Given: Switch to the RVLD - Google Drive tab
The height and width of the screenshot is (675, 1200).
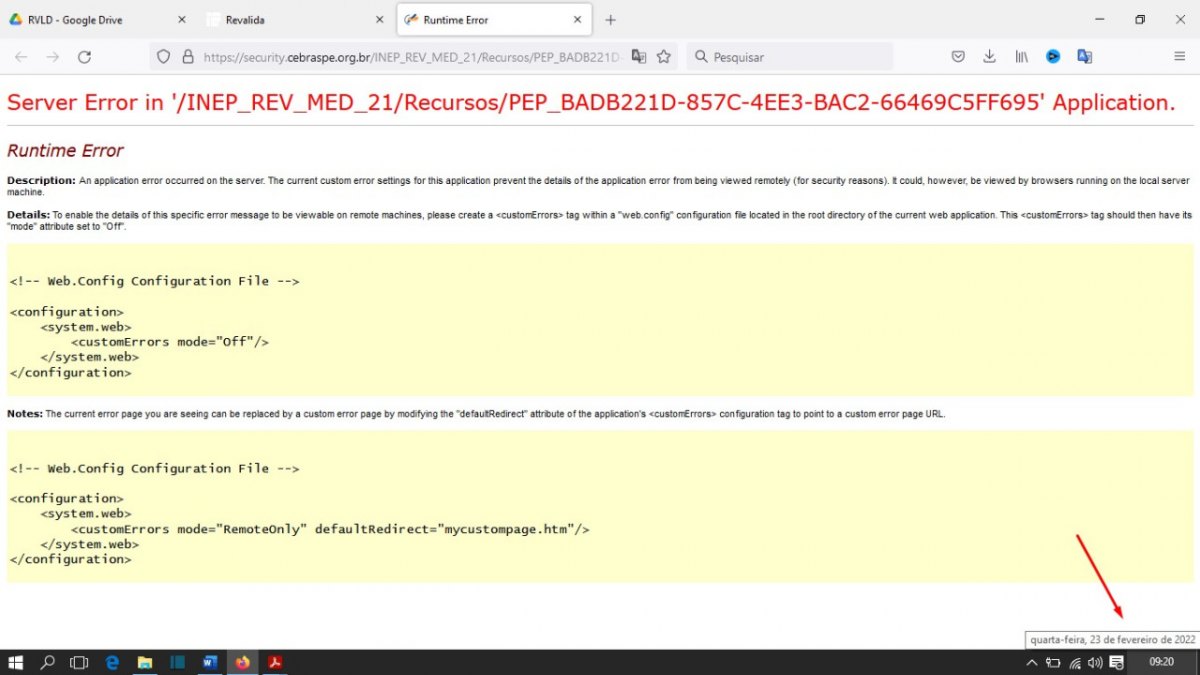Looking at the screenshot, I should [90, 20].
